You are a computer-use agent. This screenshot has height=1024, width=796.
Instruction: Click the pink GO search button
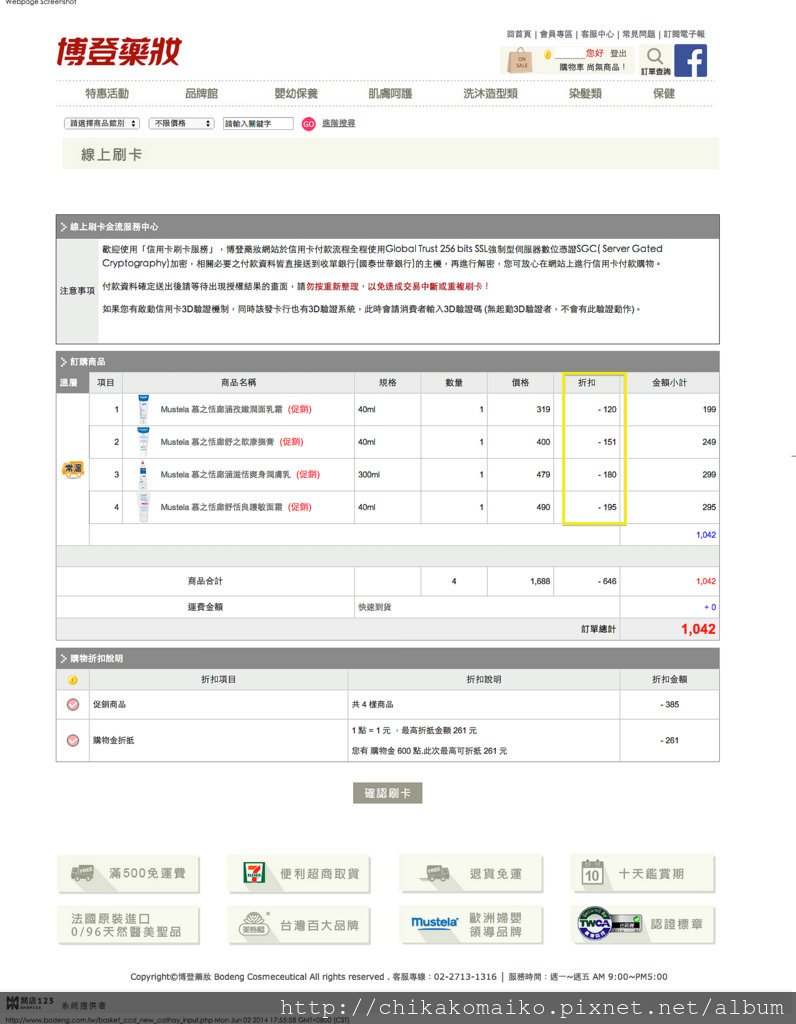(308, 123)
